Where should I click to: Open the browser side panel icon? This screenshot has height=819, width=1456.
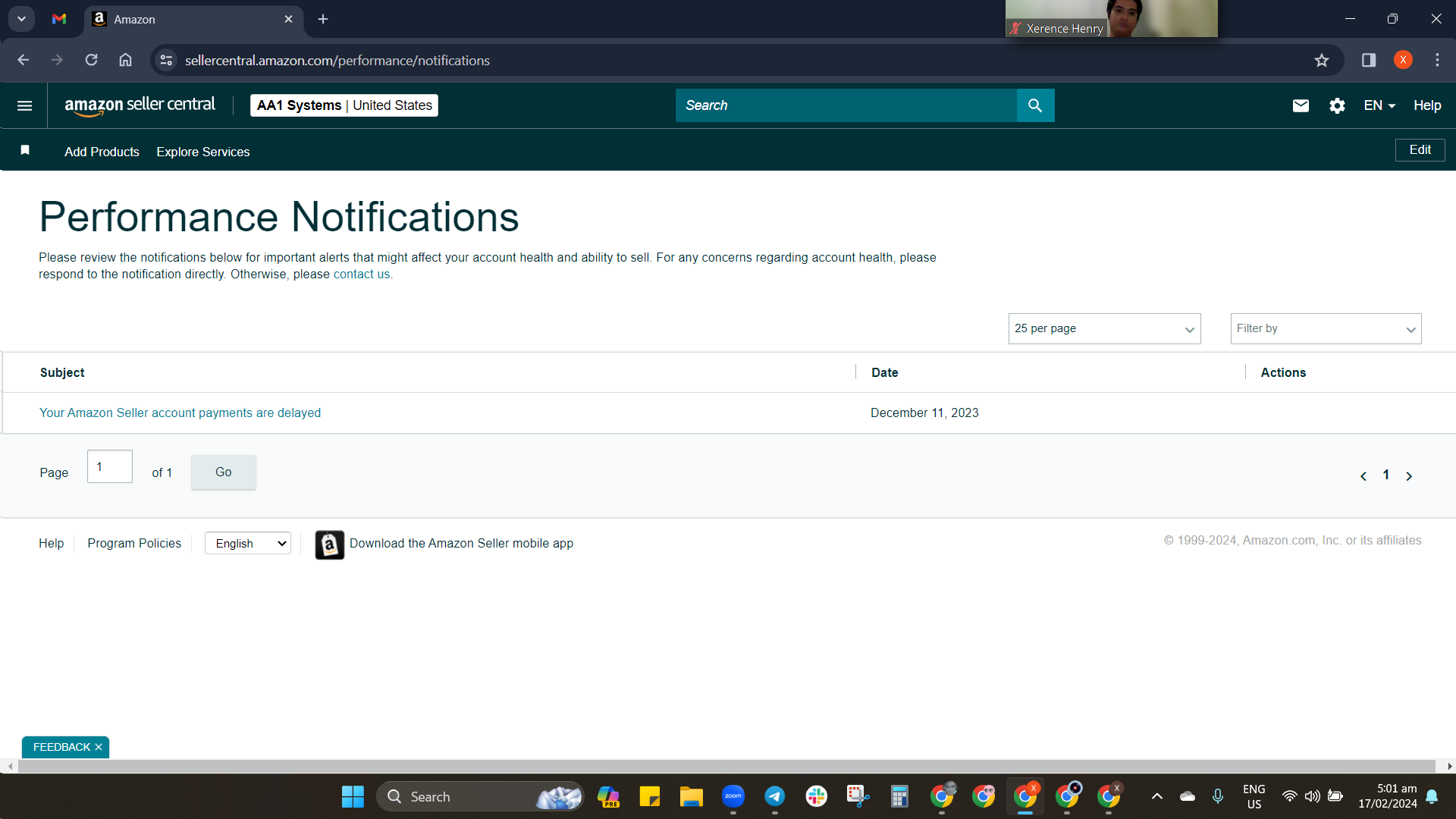[1369, 60]
